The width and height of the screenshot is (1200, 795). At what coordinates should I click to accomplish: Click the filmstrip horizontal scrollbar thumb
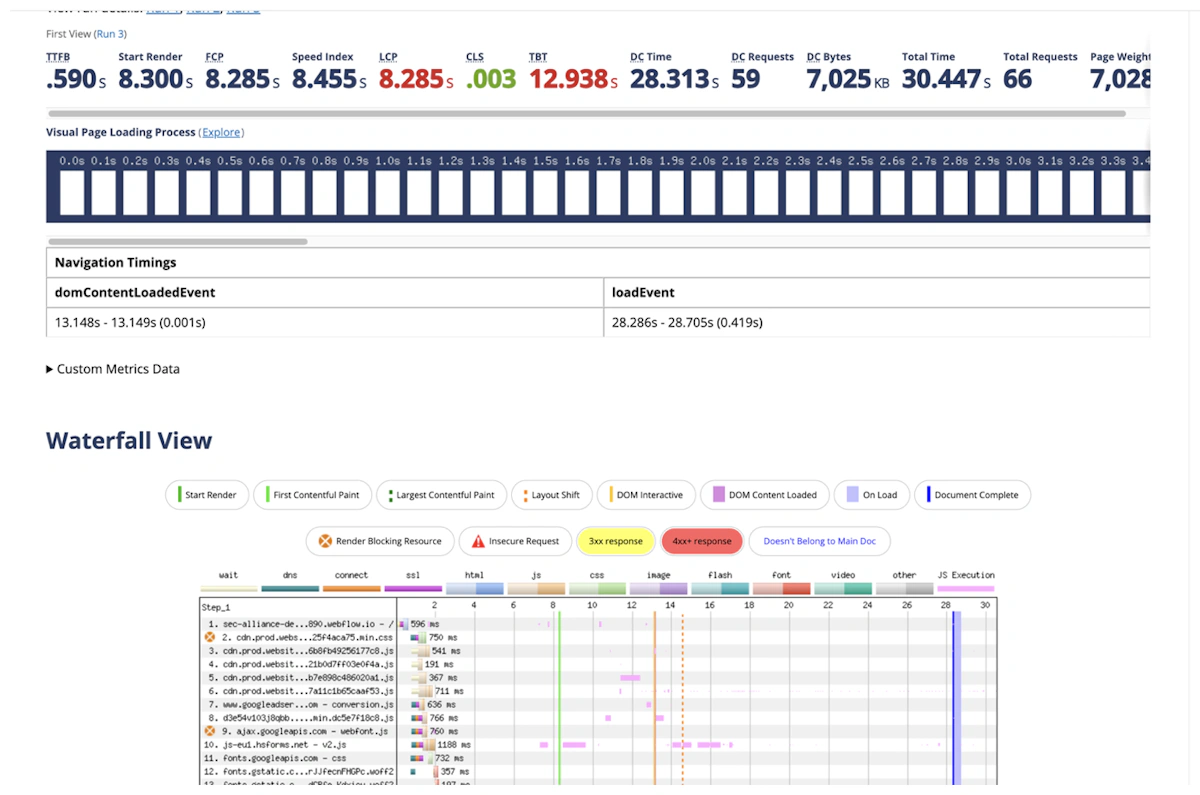(x=177, y=241)
